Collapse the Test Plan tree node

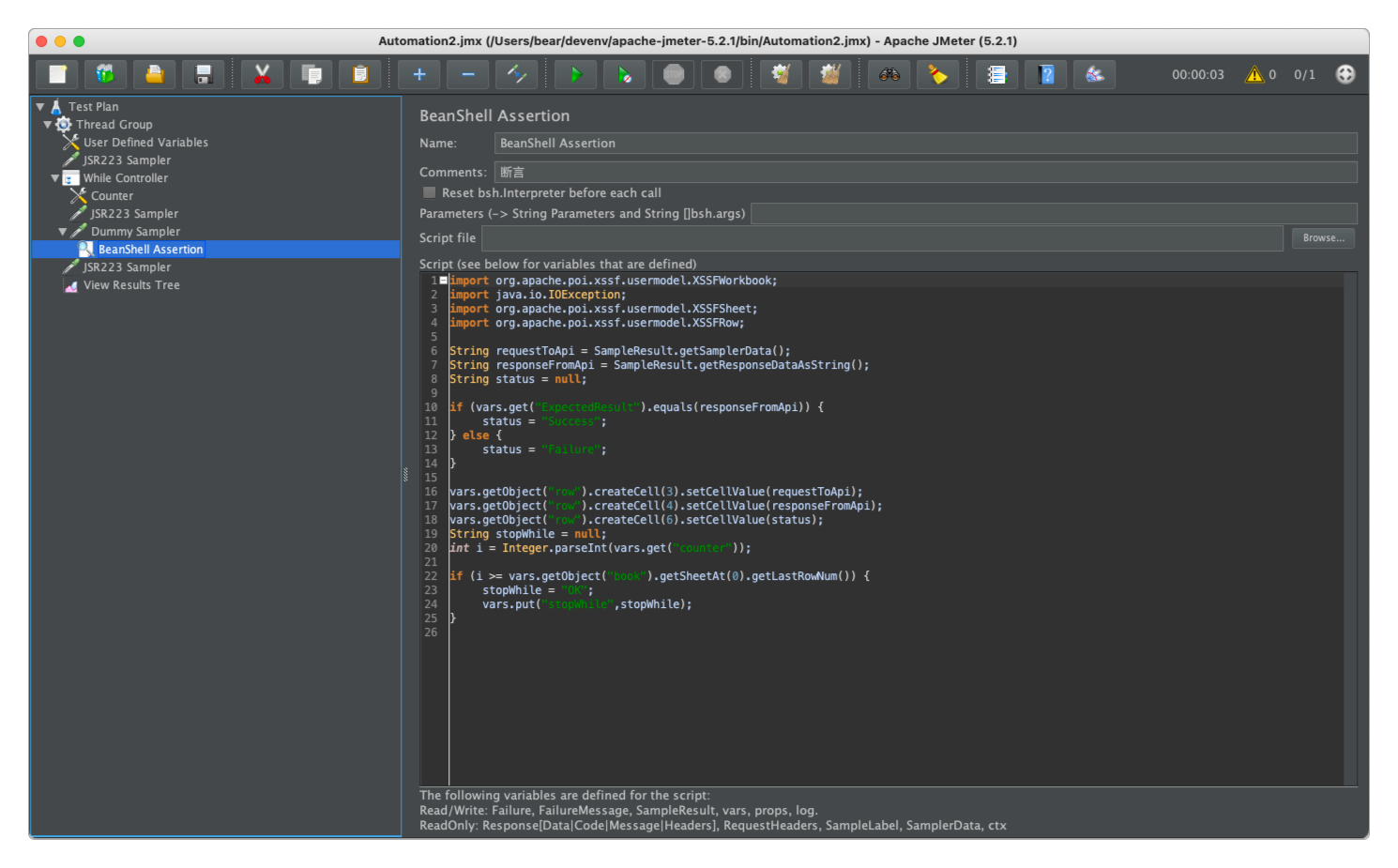[40, 107]
